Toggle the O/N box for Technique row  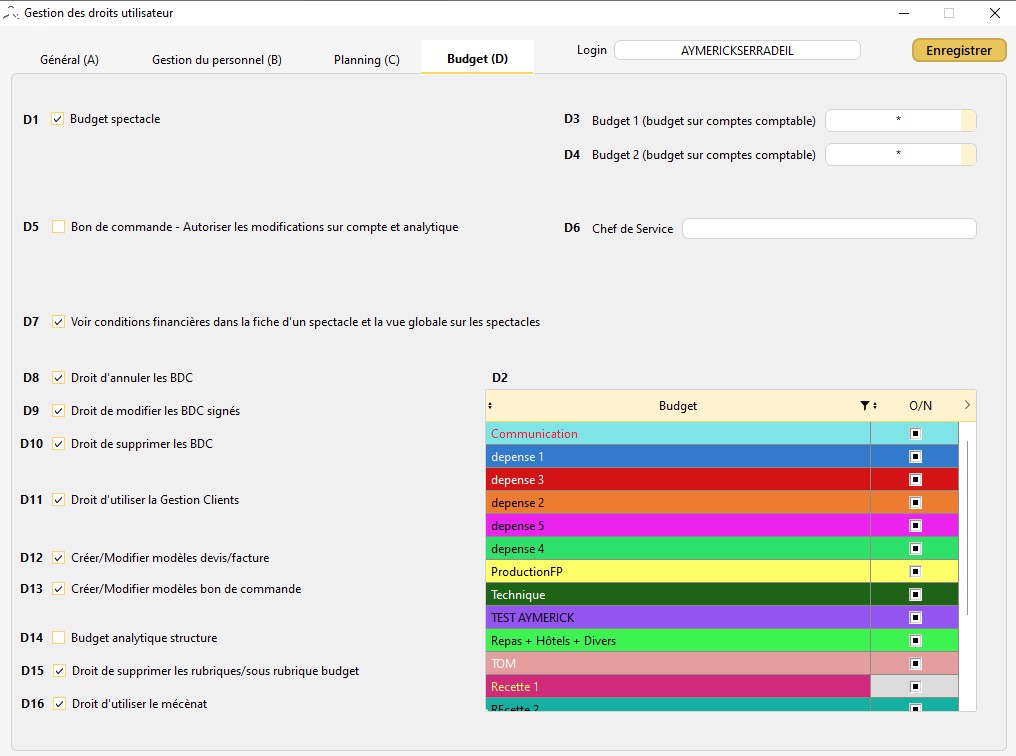coord(915,595)
